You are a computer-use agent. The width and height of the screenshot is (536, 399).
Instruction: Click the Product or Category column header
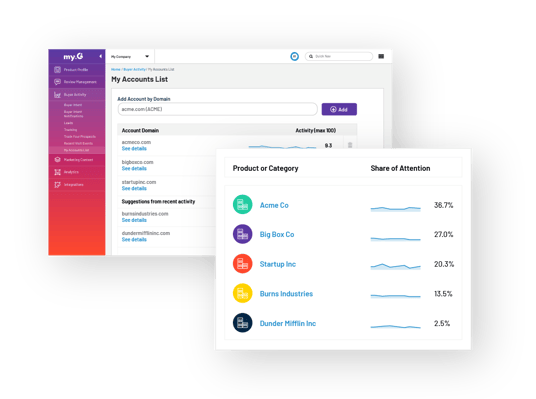[265, 168]
